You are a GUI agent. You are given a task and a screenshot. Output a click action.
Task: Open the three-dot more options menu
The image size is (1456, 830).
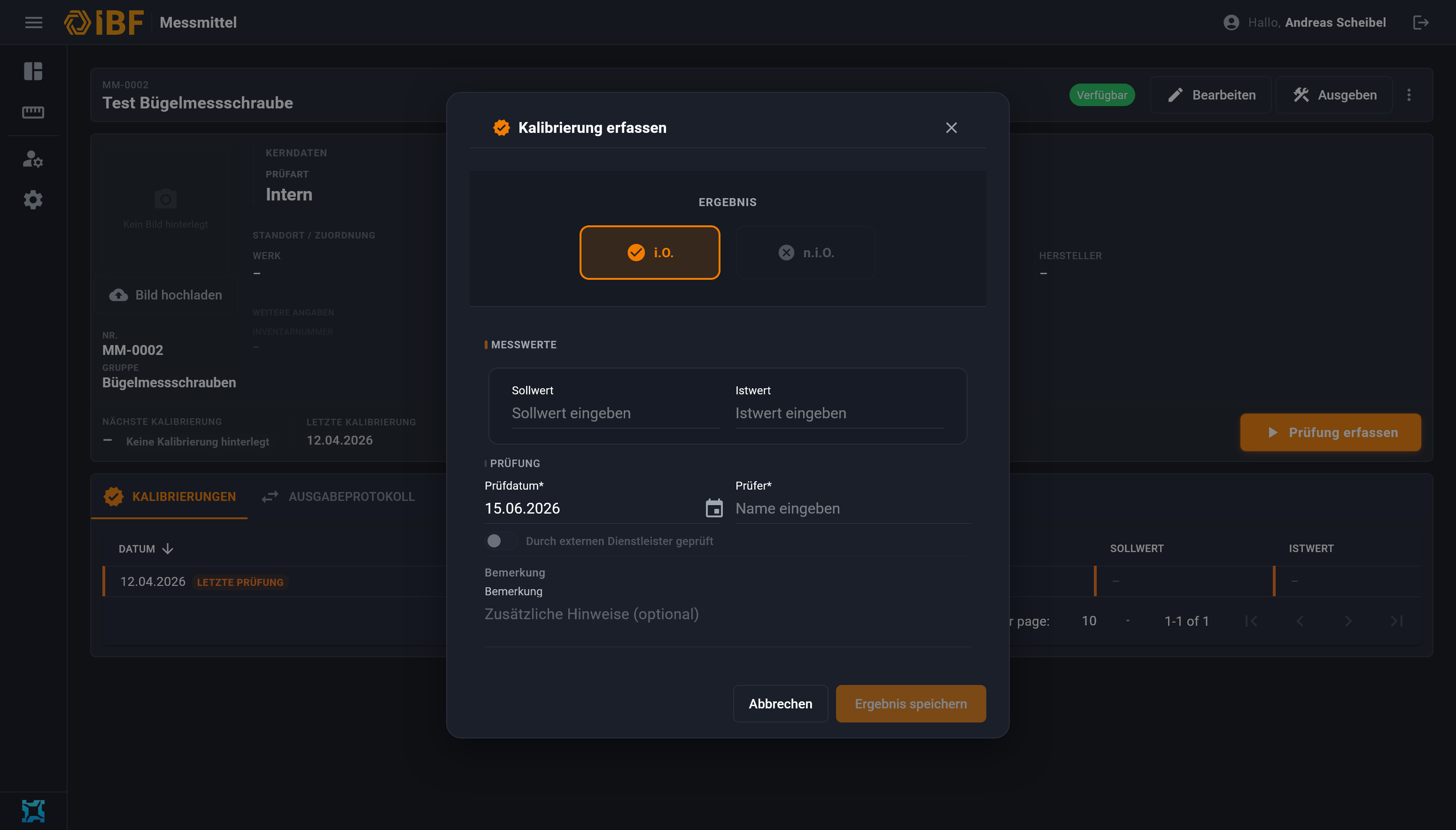pyautogui.click(x=1409, y=95)
